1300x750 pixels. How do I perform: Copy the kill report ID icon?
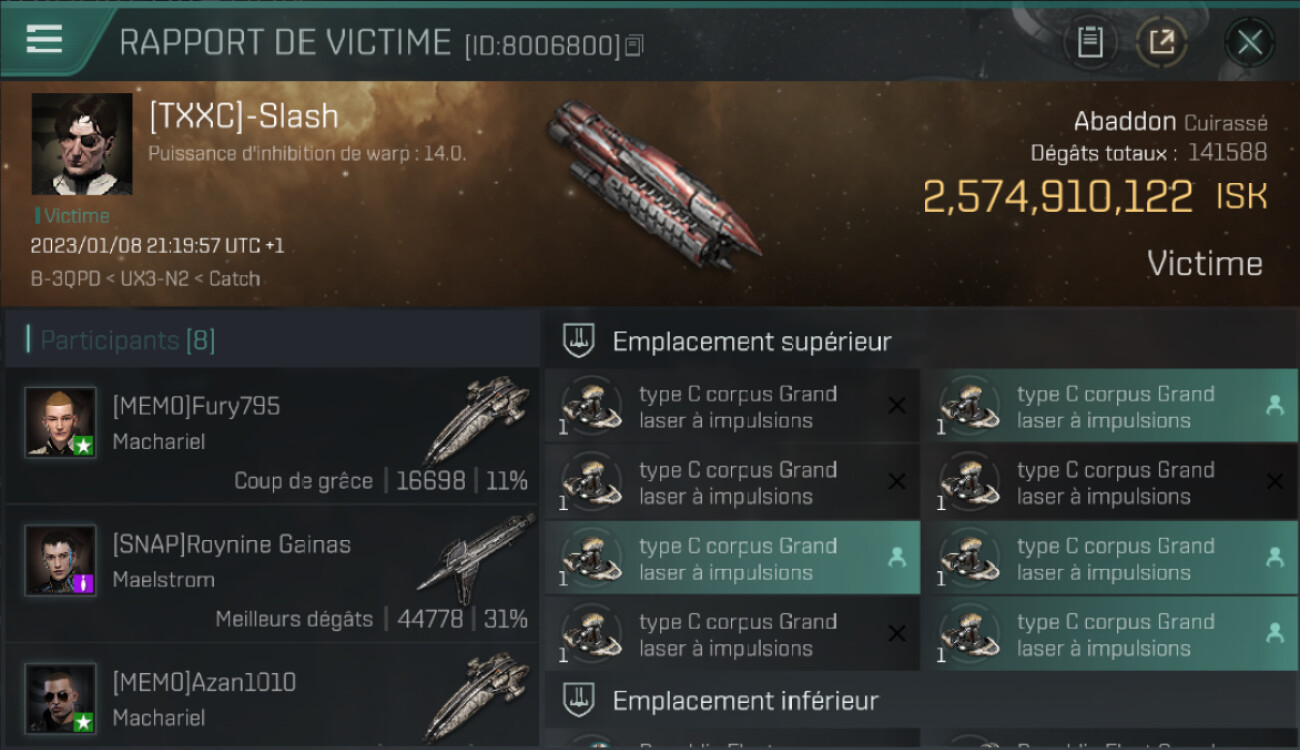pyautogui.click(x=634, y=46)
